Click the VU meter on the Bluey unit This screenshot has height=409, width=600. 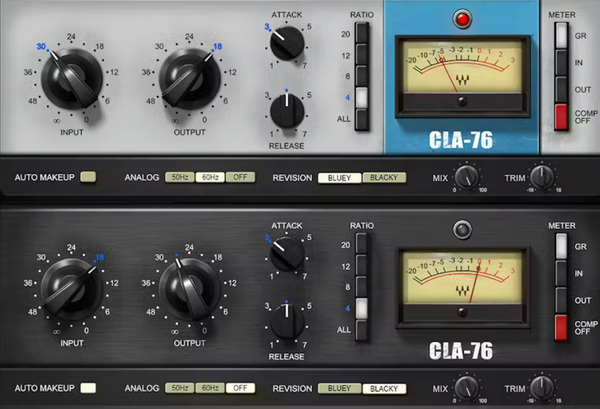462,76
